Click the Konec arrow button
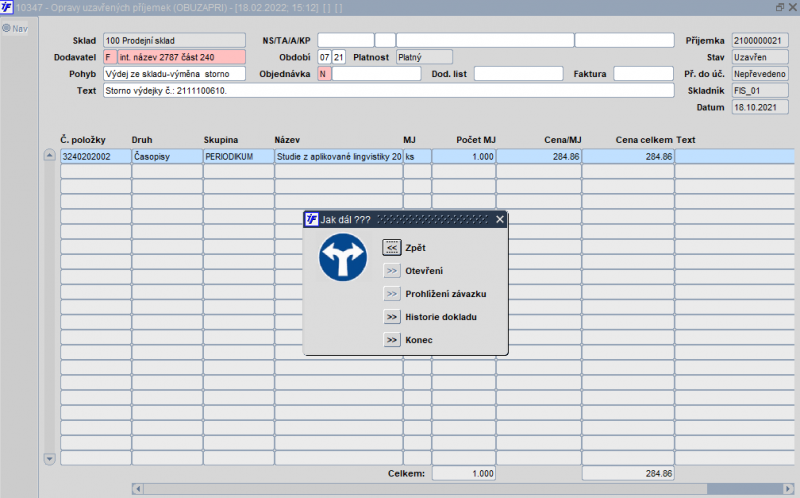Image resolution: width=800 pixels, height=498 pixels. pyautogui.click(x=392, y=340)
